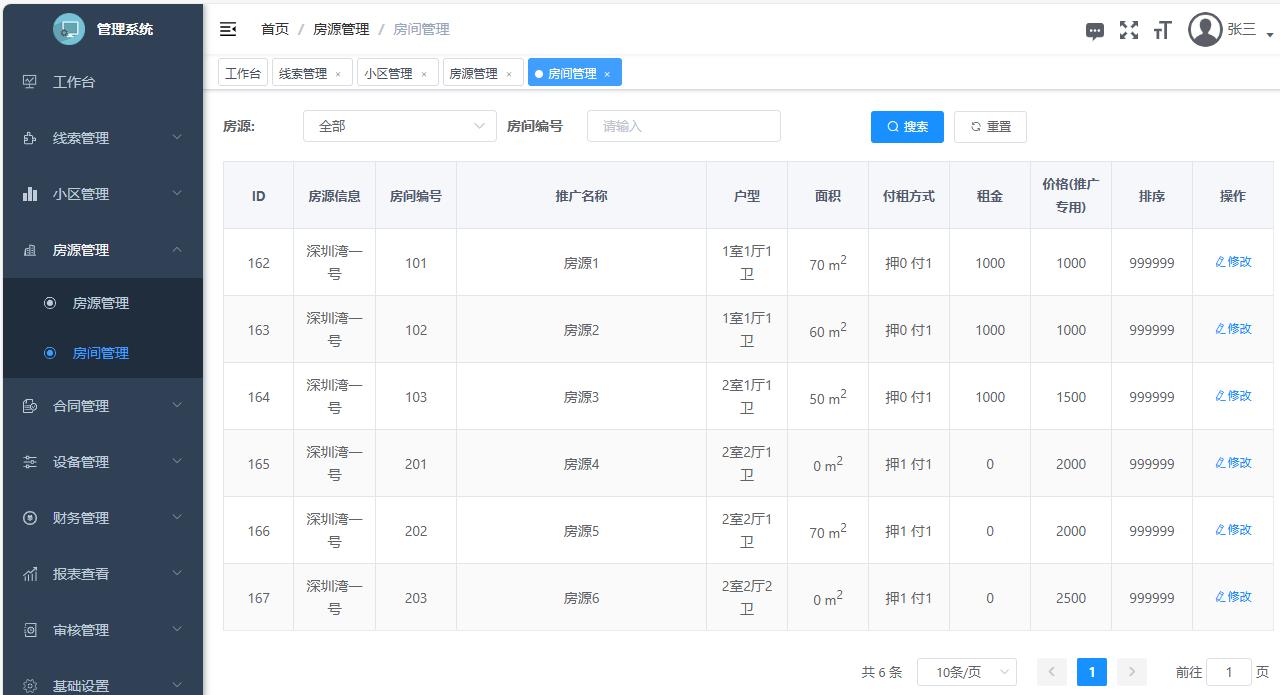Switch to the 工作台 tab
Screen dimensions: 1280x695
click(243, 73)
